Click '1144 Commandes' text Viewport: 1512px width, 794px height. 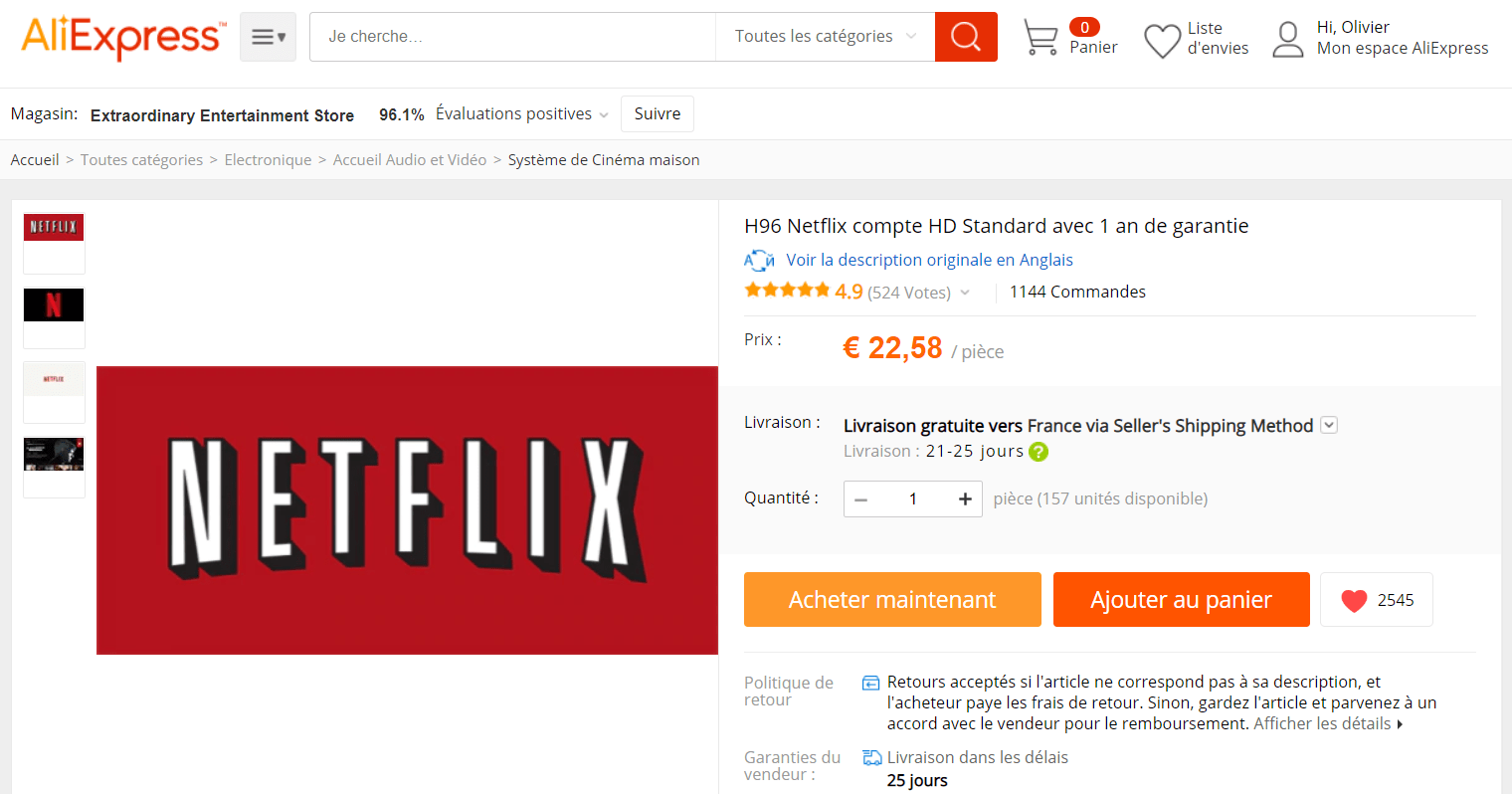click(1077, 292)
